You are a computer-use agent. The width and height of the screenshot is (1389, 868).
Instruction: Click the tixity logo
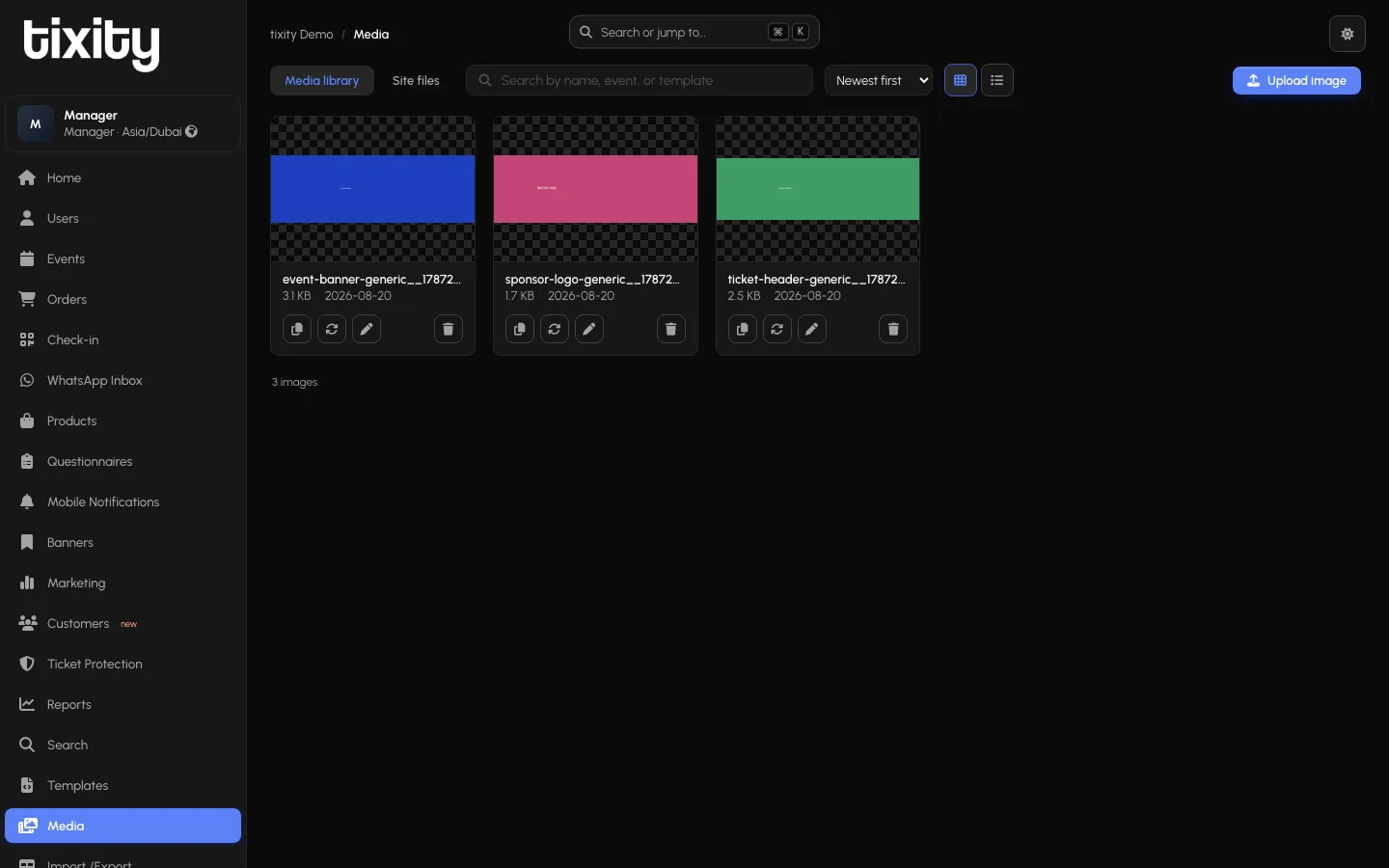(x=92, y=43)
